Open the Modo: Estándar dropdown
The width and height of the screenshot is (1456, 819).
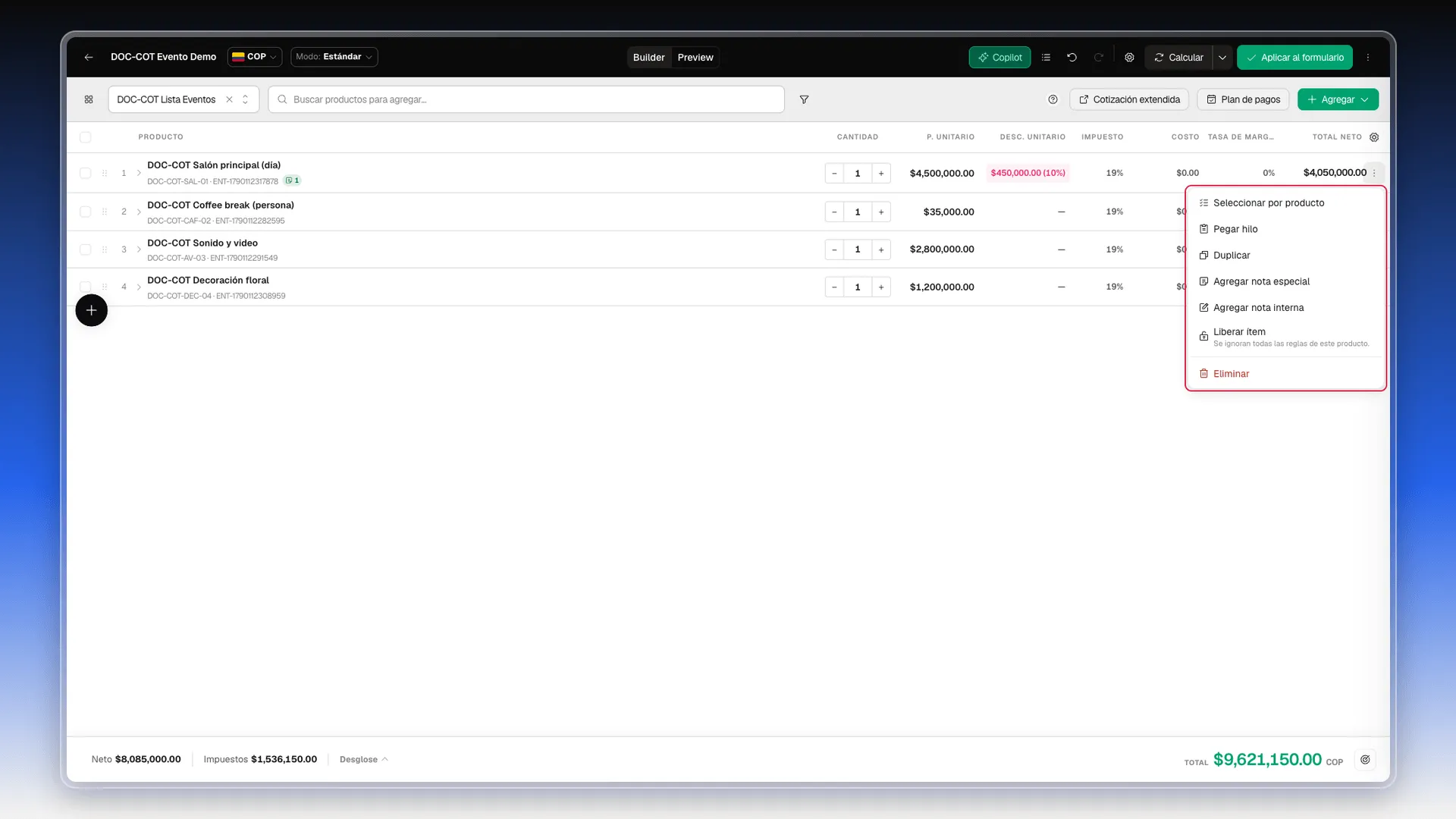(x=334, y=57)
